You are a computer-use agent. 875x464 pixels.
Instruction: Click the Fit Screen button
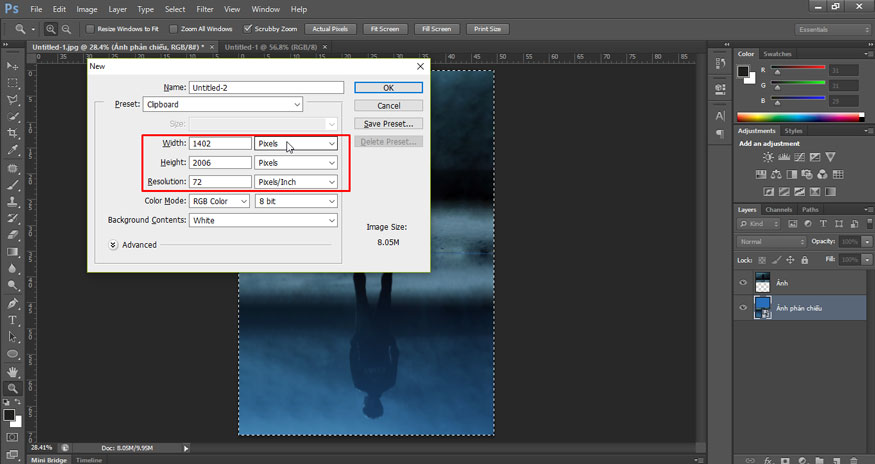click(385, 29)
